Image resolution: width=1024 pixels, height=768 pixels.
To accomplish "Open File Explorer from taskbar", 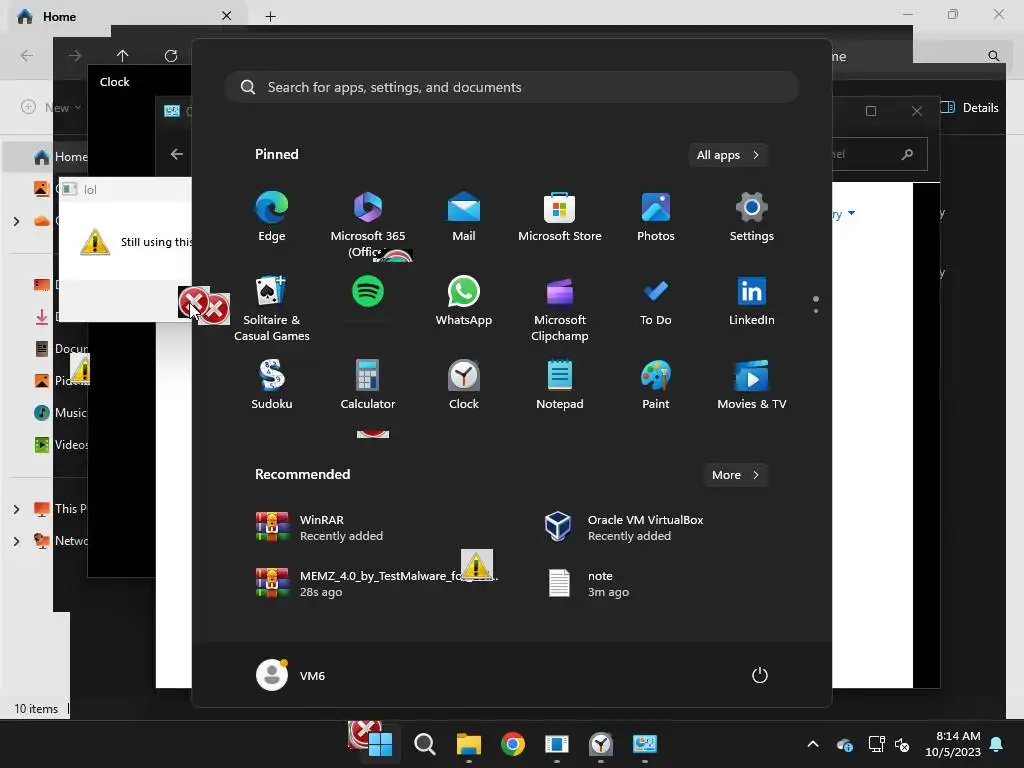I will point(468,744).
